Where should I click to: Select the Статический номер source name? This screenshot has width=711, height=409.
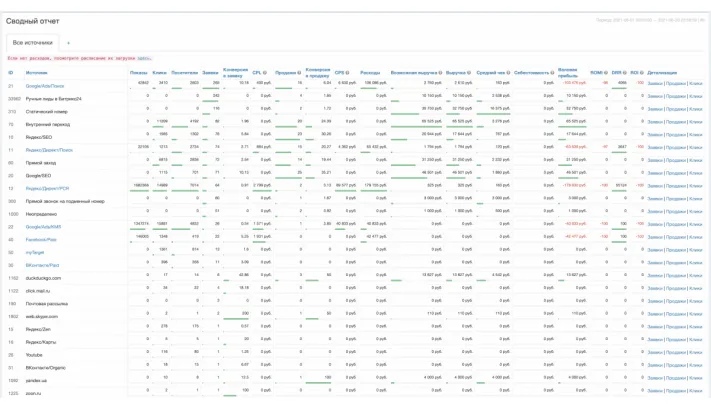(47, 112)
